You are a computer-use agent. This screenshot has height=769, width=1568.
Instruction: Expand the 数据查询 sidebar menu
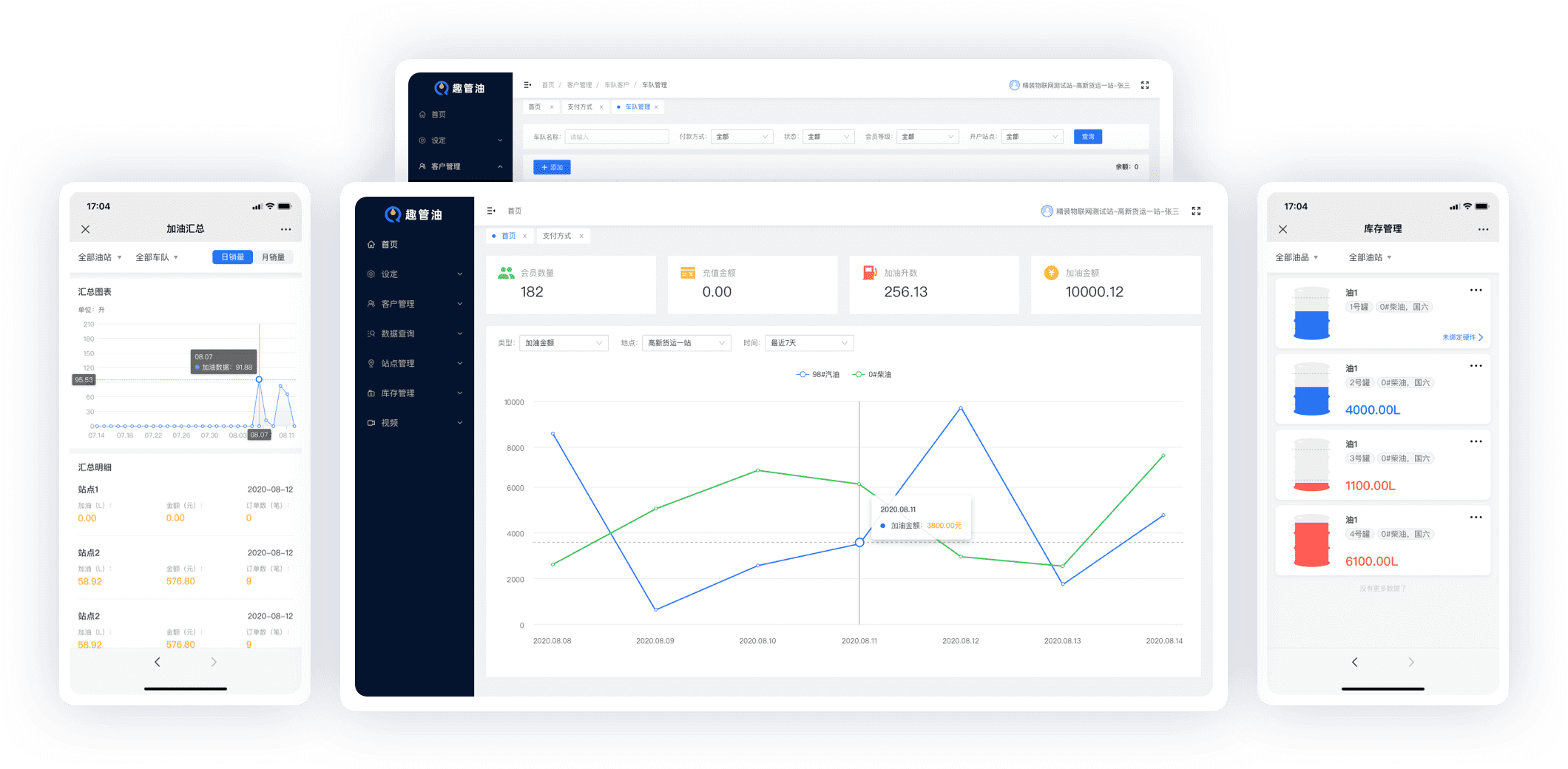click(414, 334)
